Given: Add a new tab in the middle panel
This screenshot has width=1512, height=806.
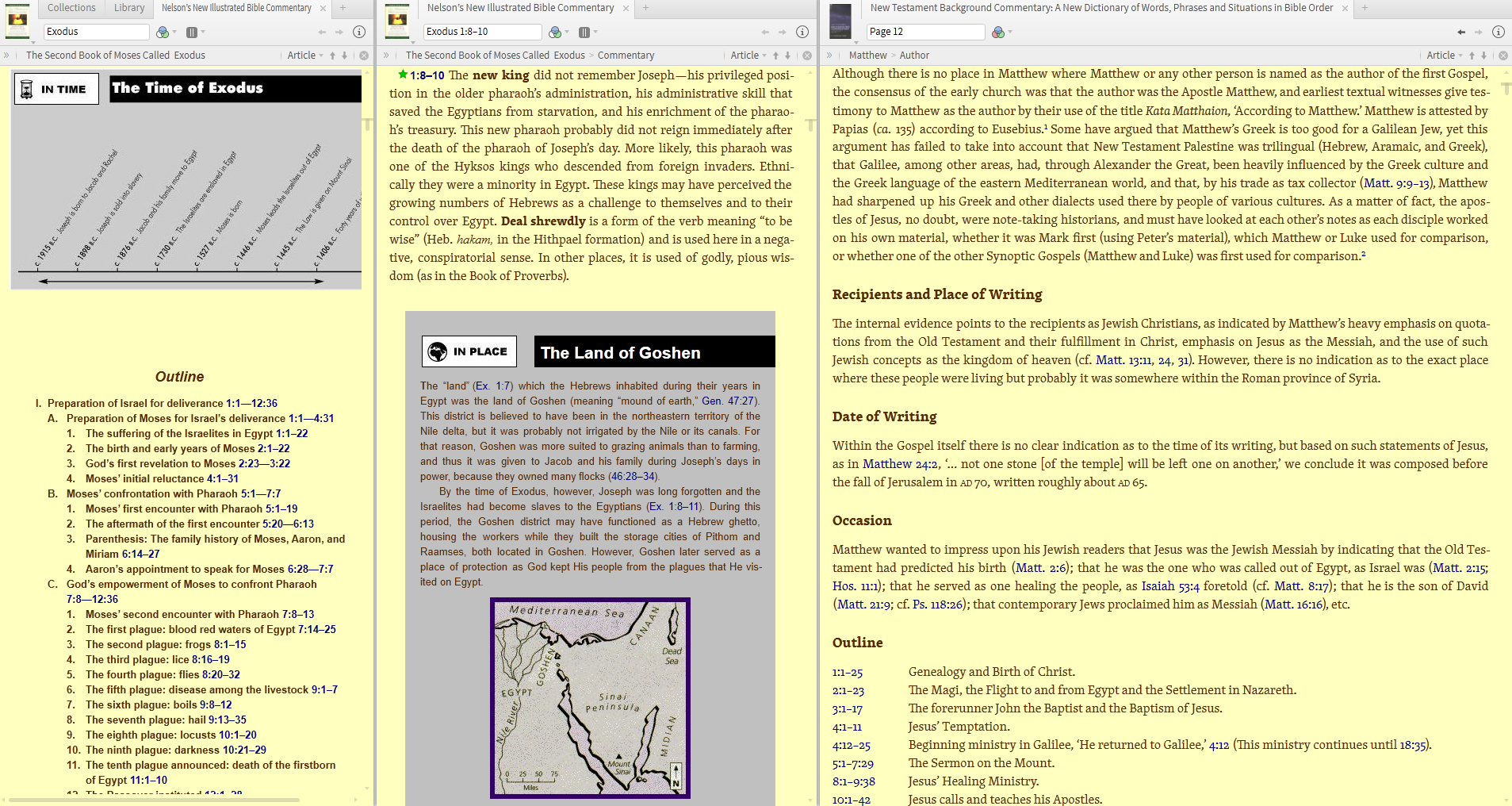Looking at the screenshot, I should 645,8.
